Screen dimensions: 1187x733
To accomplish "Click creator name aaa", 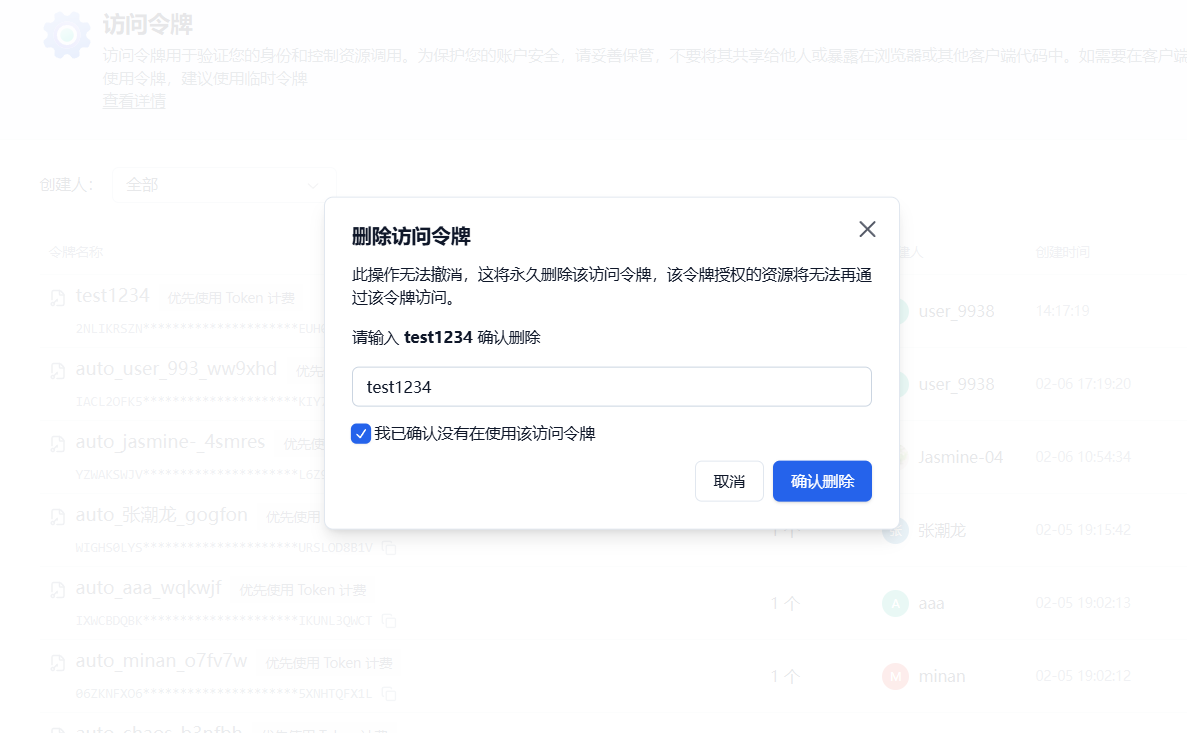I will [x=931, y=604].
